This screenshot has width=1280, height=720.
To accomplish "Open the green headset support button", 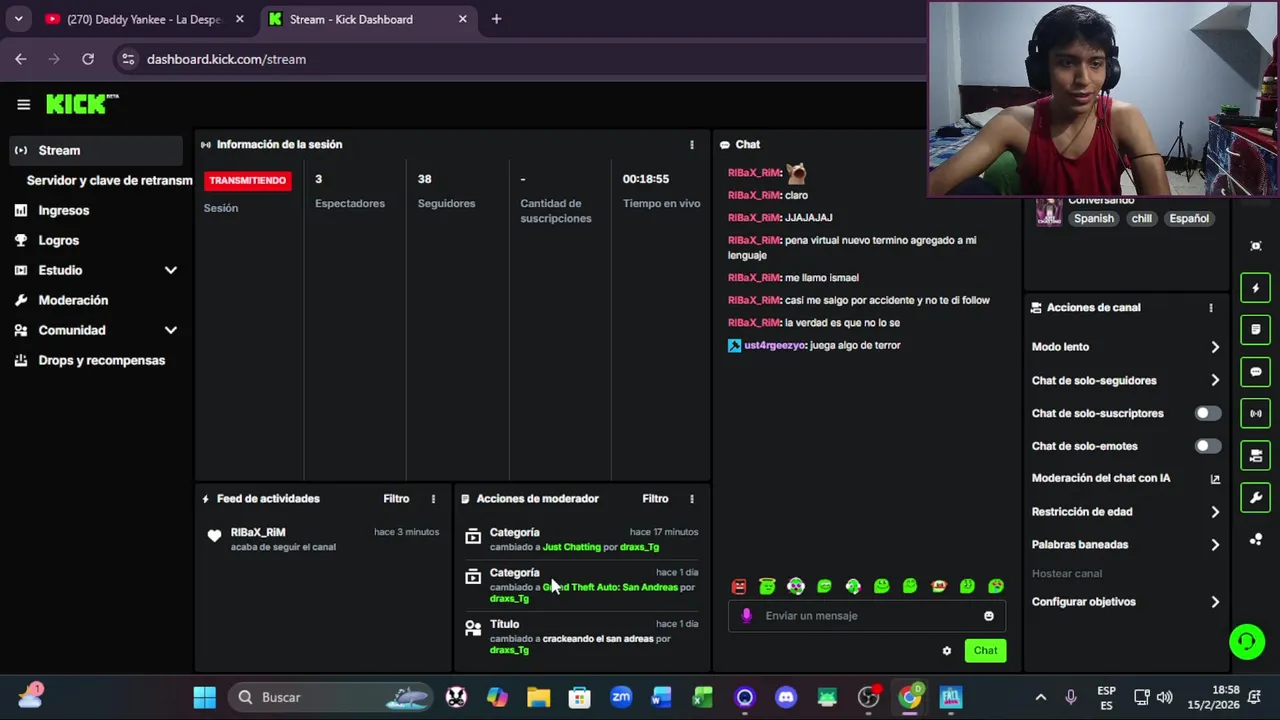I will tap(1247, 641).
